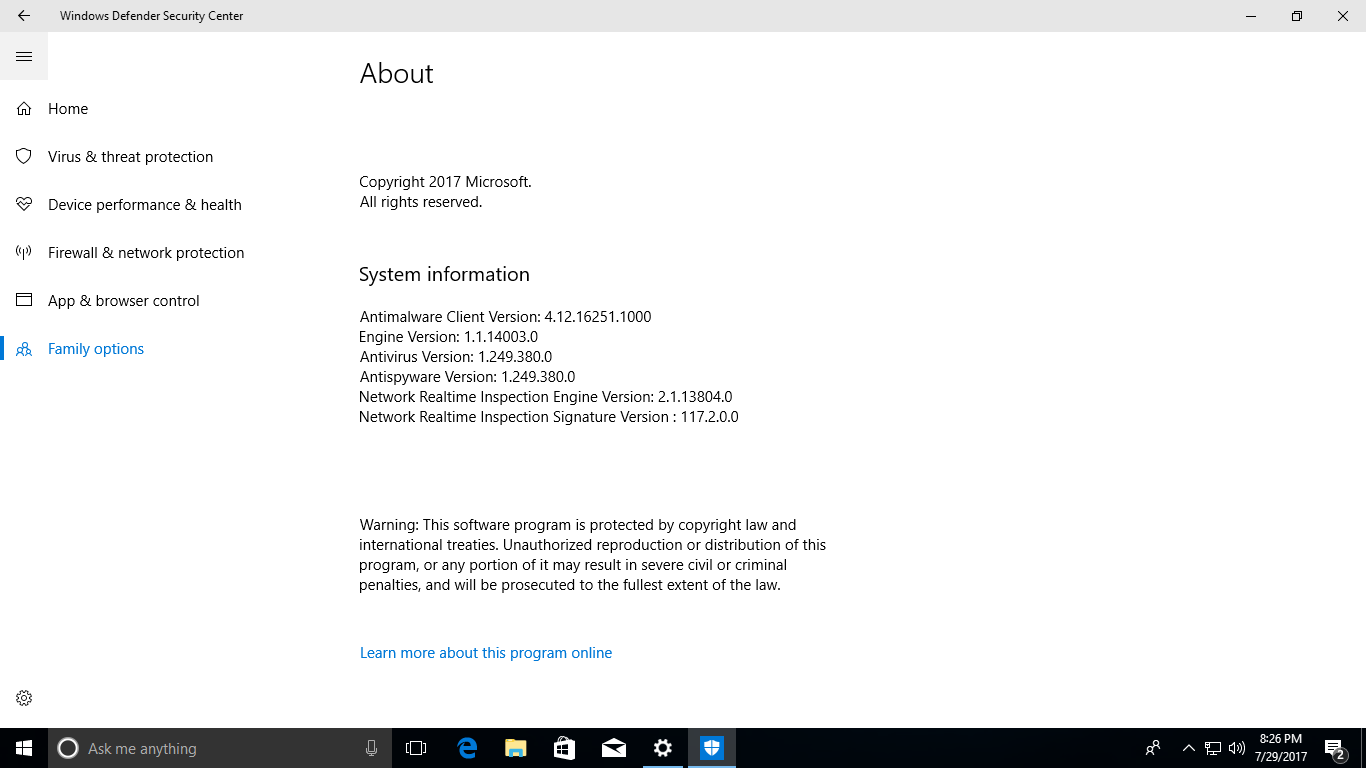Select Family options in sidebar
The height and width of the screenshot is (768, 1366).
click(96, 349)
